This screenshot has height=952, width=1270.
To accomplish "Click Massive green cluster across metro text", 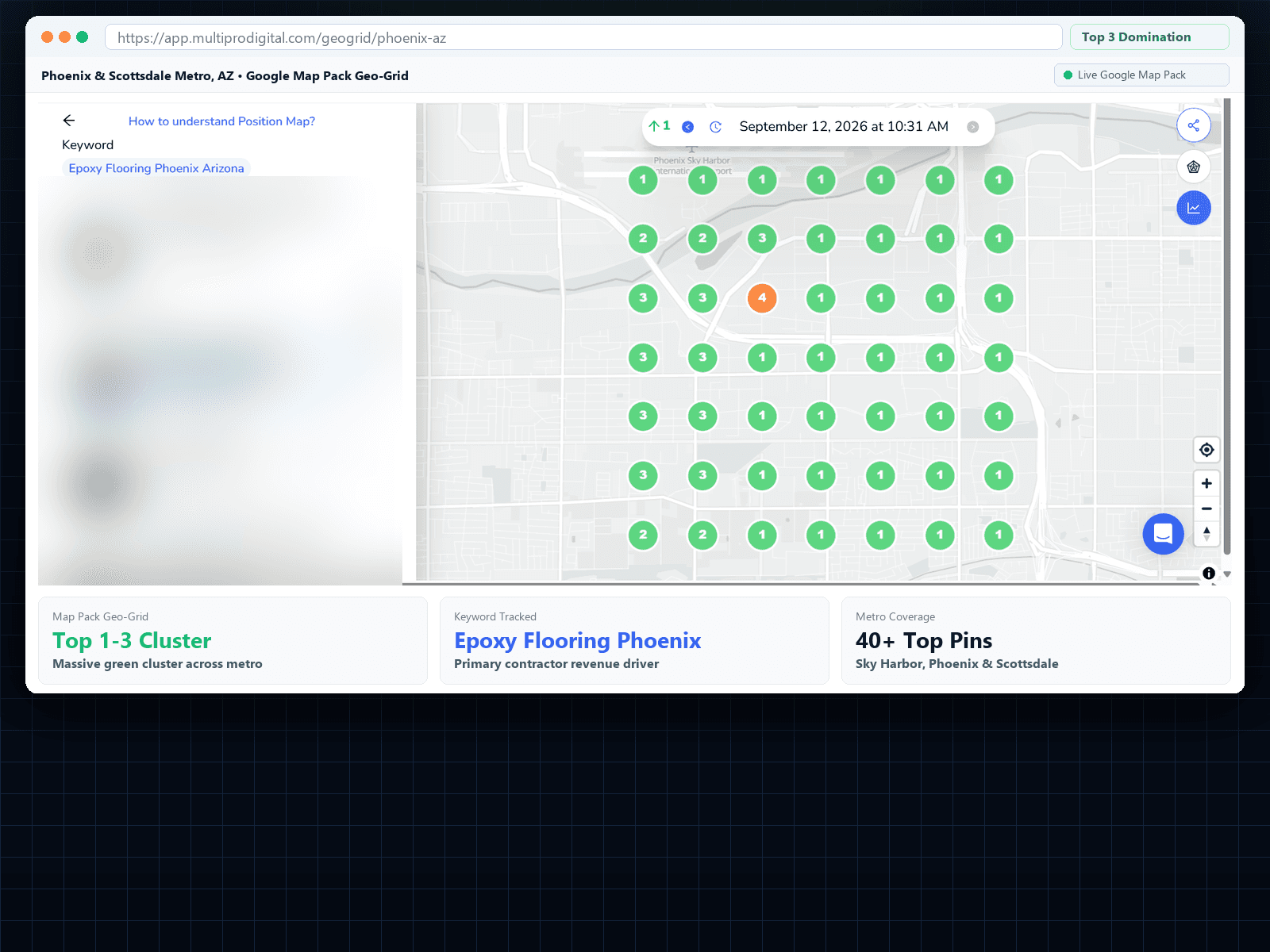I will pyautogui.click(x=157, y=664).
